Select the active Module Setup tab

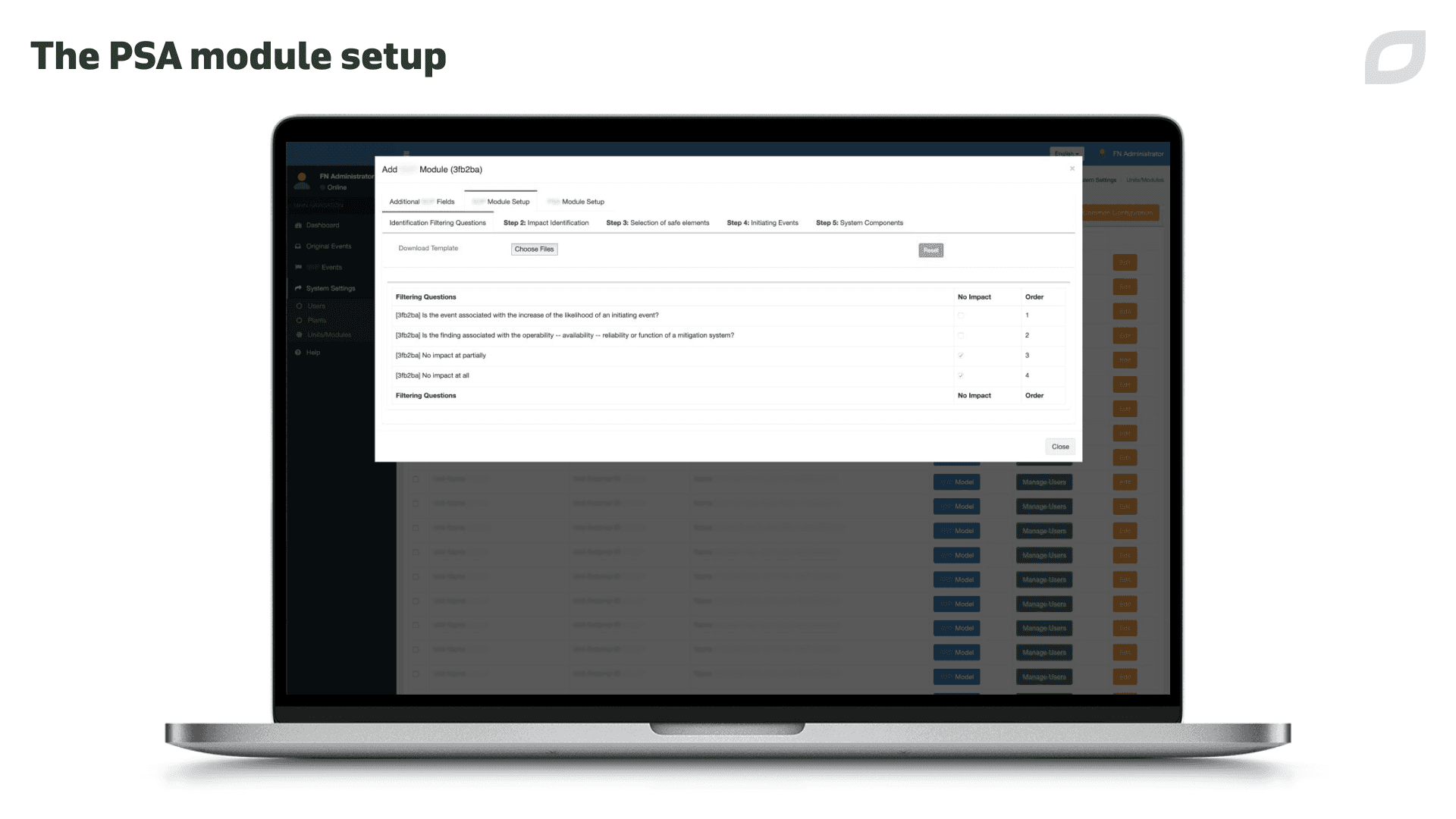pos(500,202)
